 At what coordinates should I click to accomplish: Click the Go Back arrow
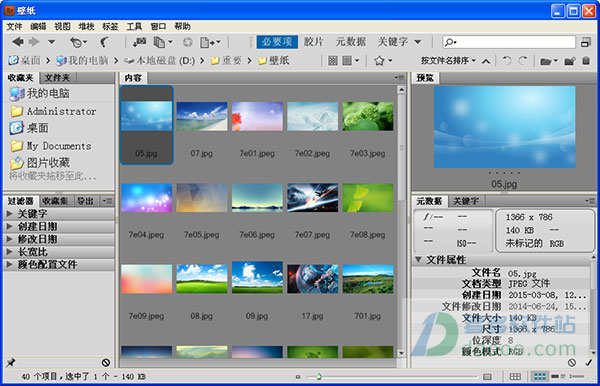[18, 42]
